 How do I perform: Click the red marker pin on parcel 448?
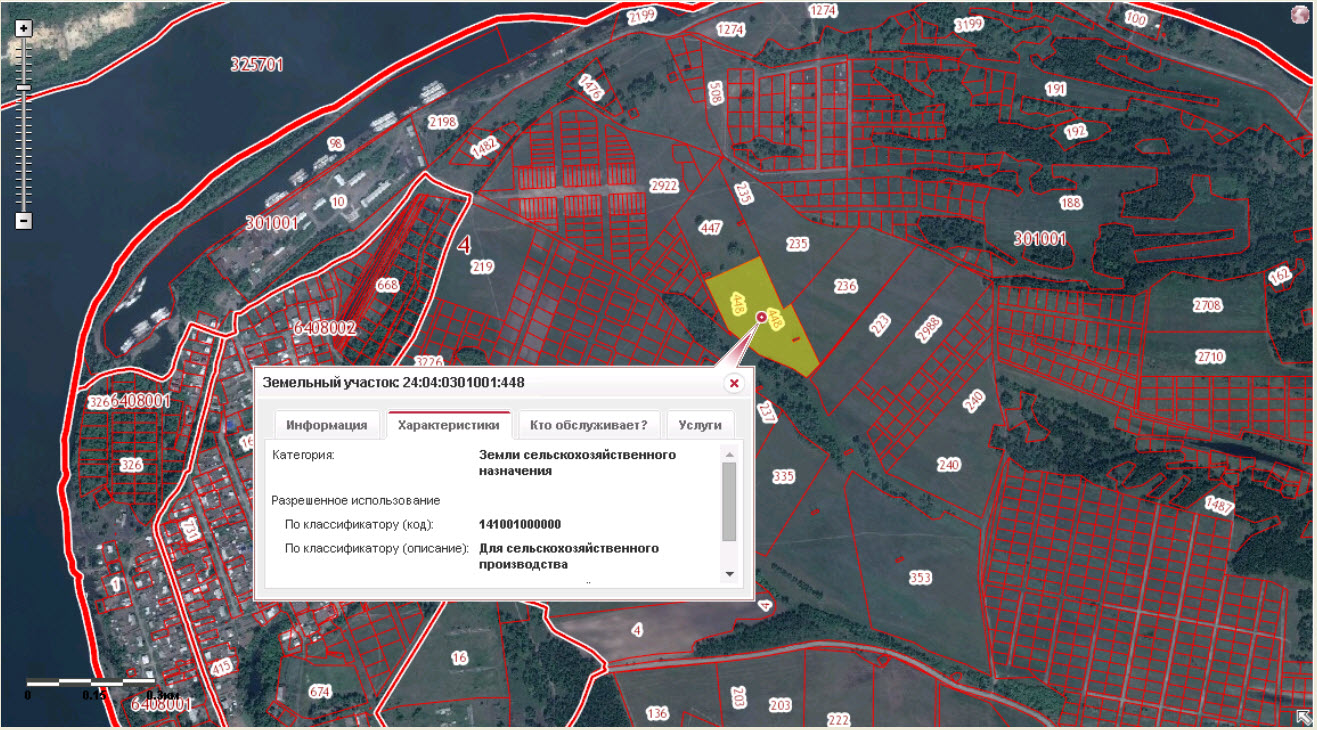[762, 317]
